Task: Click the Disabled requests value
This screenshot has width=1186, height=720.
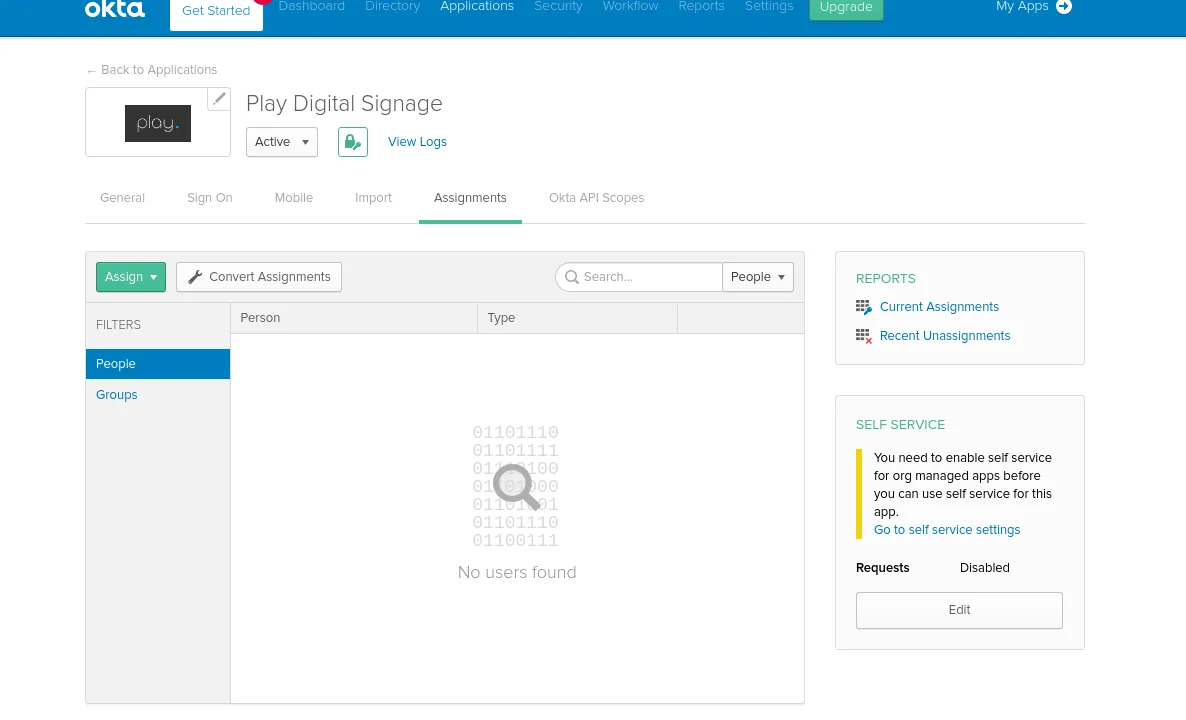Action: tap(984, 568)
